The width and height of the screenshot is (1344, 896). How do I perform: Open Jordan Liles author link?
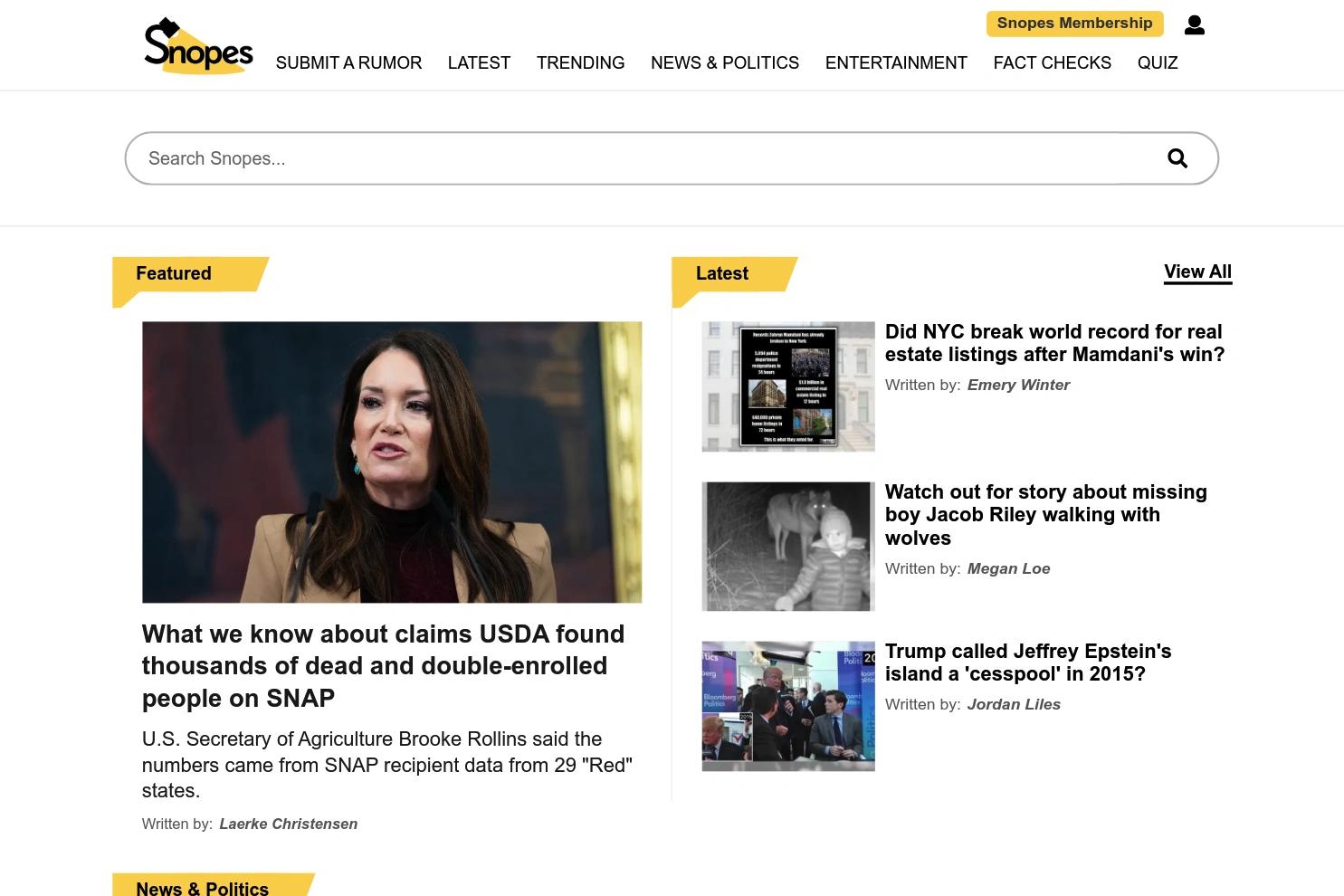[x=1014, y=704]
